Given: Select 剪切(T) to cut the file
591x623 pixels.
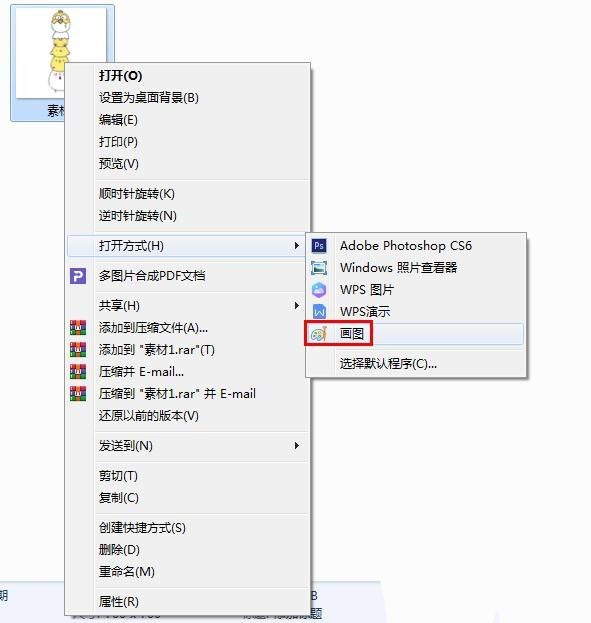Looking at the screenshot, I should (x=187, y=476).
